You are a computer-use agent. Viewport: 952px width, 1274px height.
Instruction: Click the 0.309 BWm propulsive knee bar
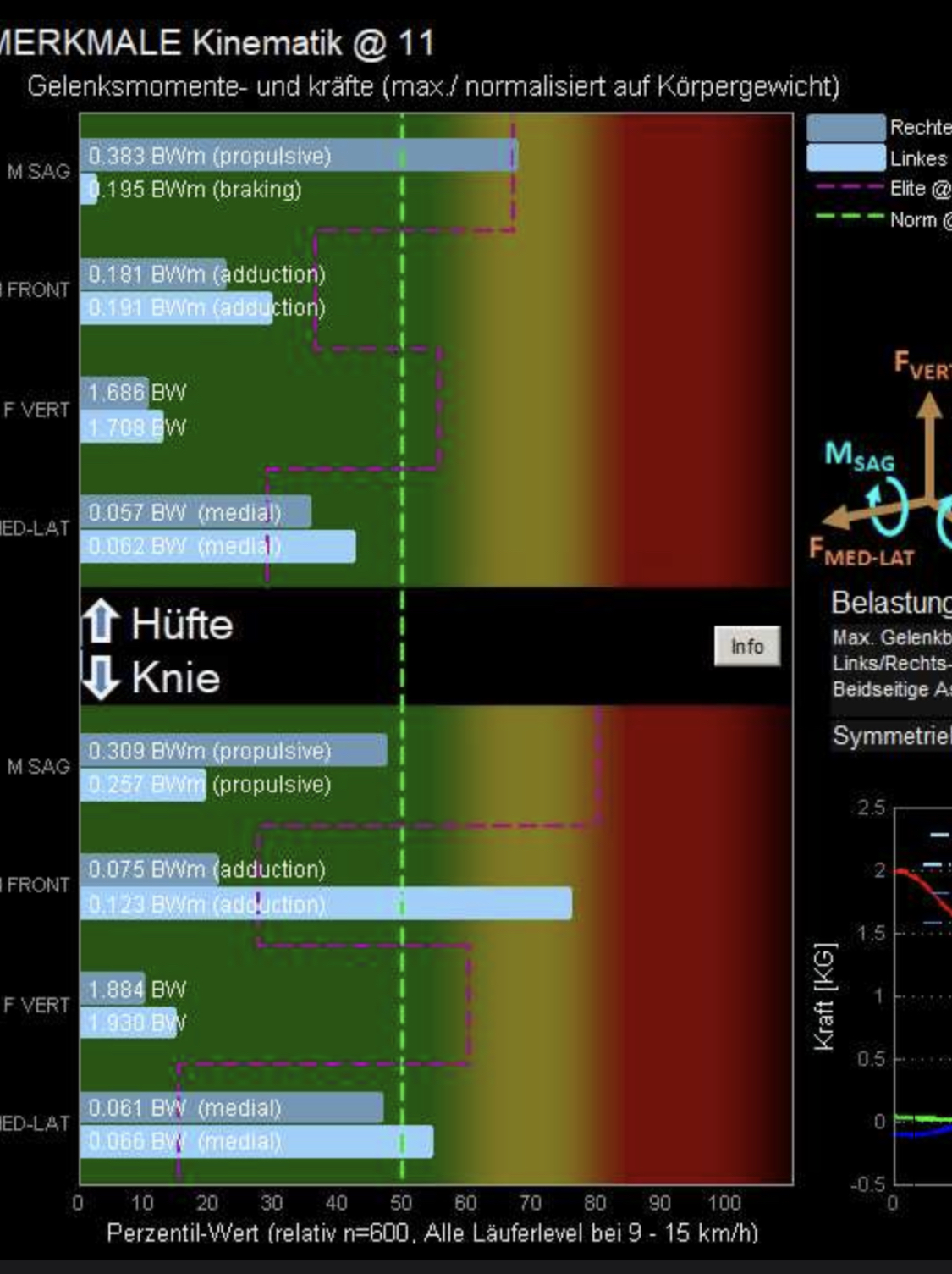click(234, 751)
